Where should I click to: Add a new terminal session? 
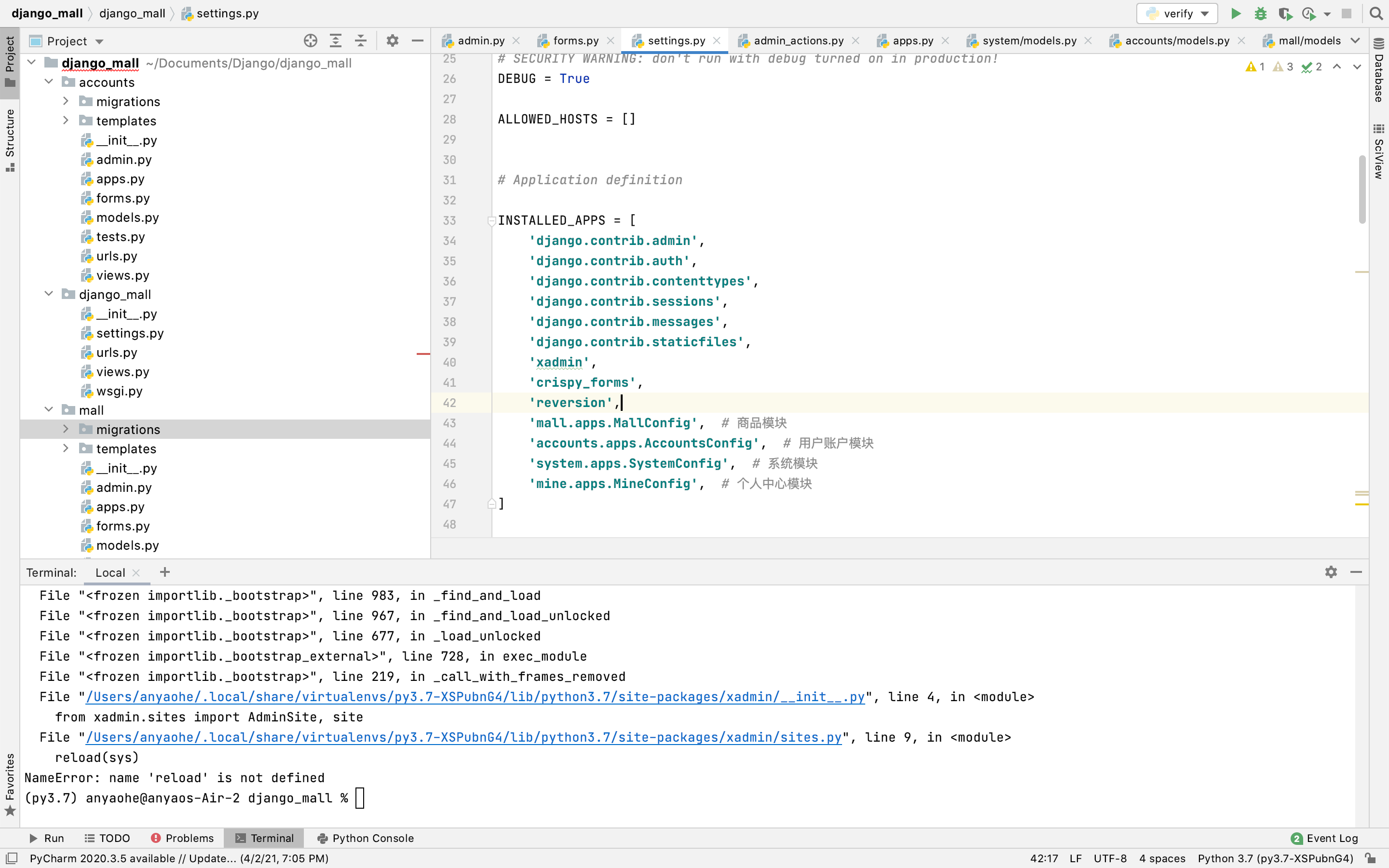(x=165, y=572)
